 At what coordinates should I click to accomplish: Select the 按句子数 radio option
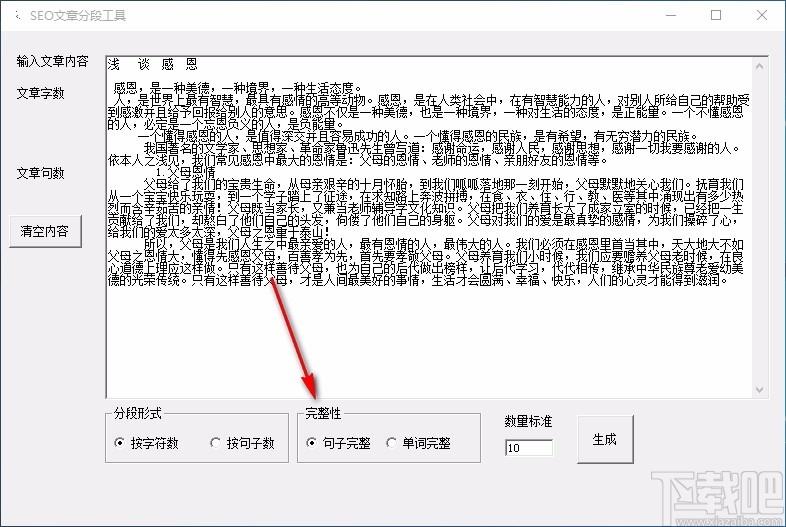click(x=243, y=443)
